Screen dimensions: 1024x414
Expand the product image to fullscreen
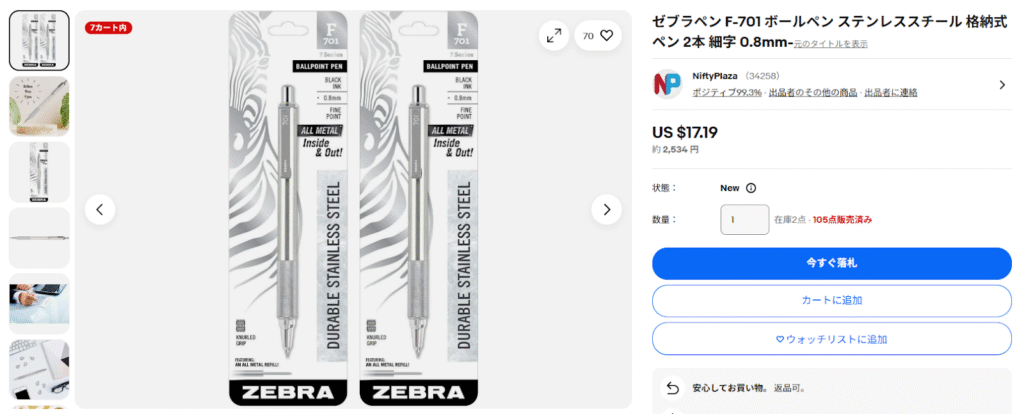pyautogui.click(x=553, y=36)
